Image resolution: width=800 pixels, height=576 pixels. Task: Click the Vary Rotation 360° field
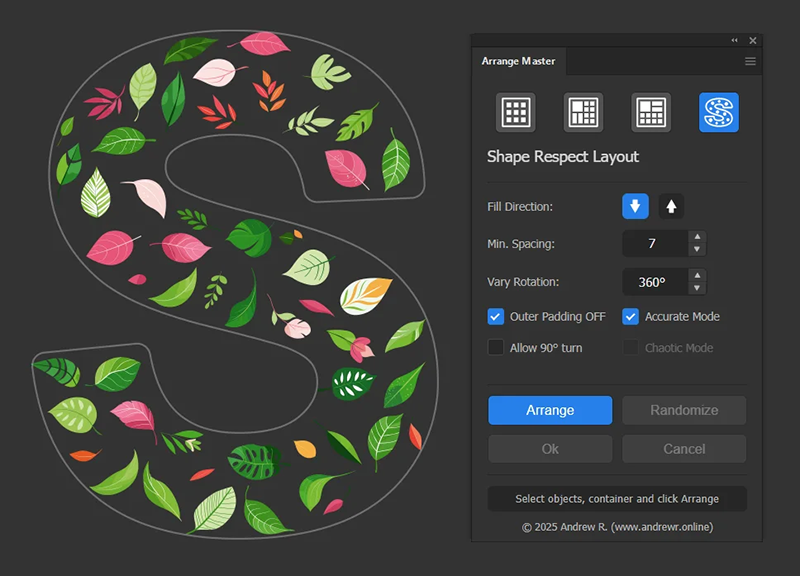coord(654,282)
